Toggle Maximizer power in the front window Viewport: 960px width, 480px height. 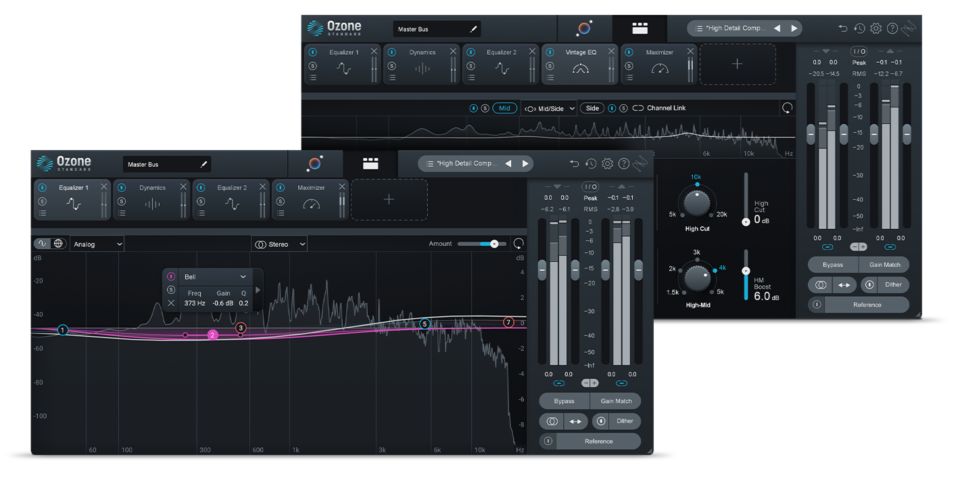tap(280, 187)
